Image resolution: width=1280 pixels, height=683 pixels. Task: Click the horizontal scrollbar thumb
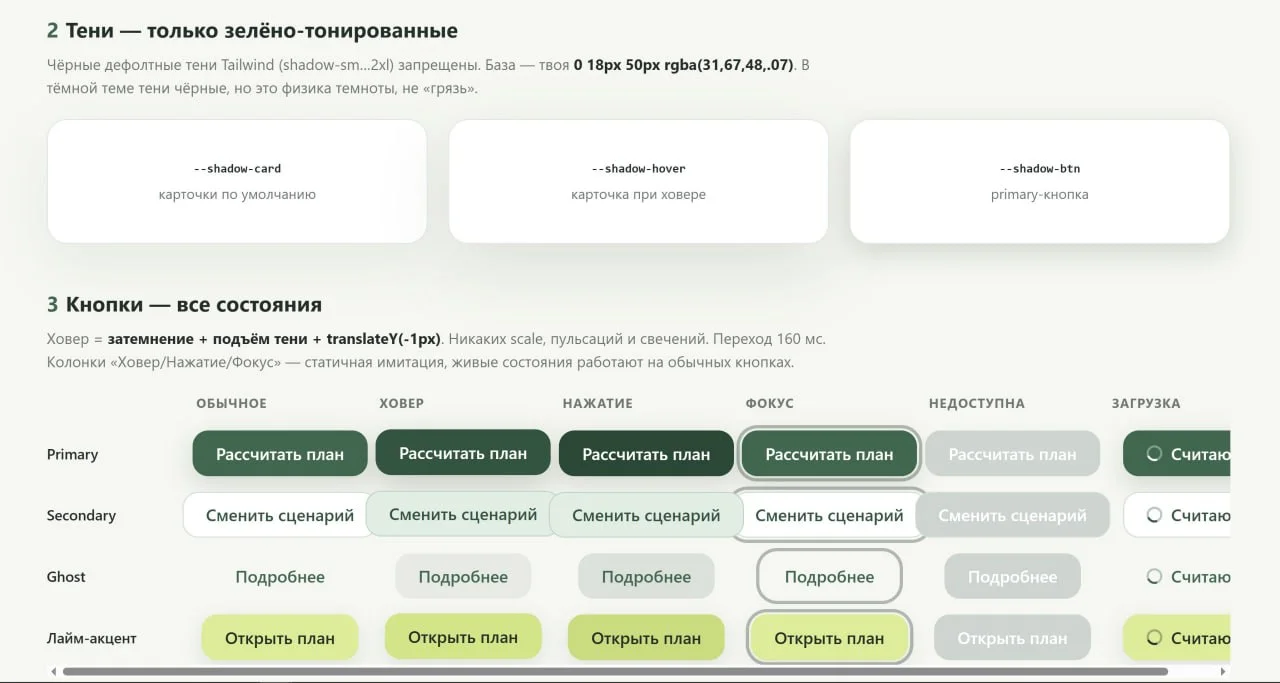pyautogui.click(x=615, y=671)
